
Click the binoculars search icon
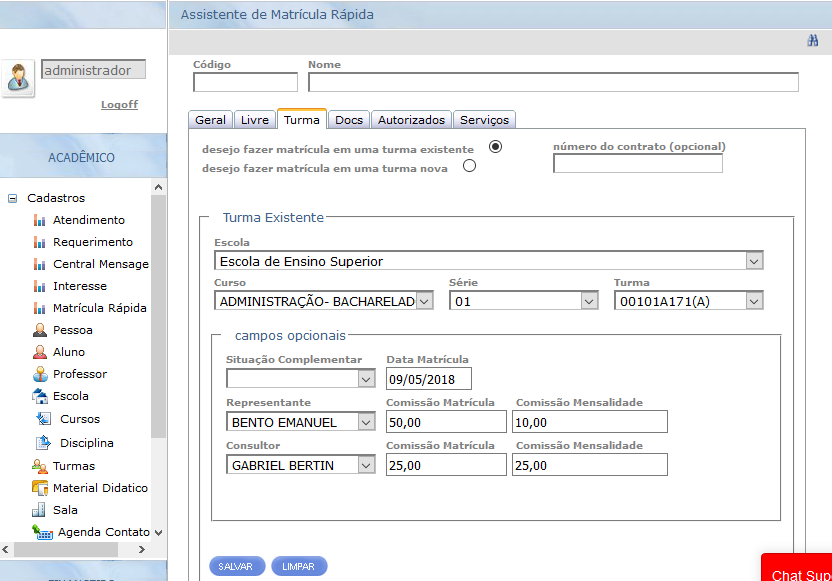coord(812,40)
